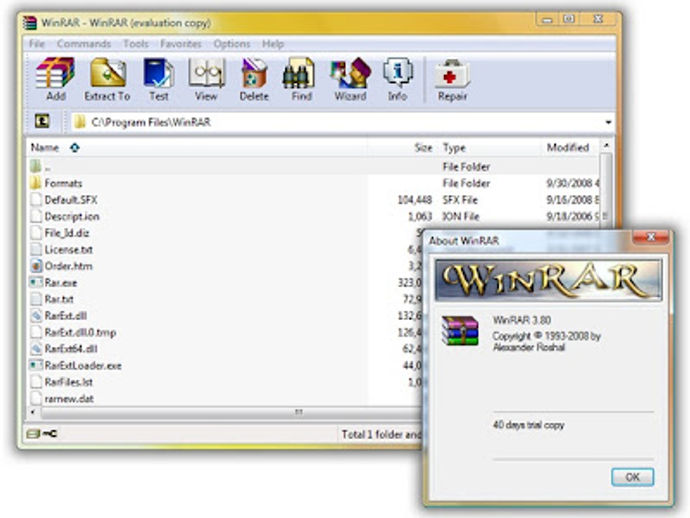
Task: Open the File menu
Action: pos(37,44)
